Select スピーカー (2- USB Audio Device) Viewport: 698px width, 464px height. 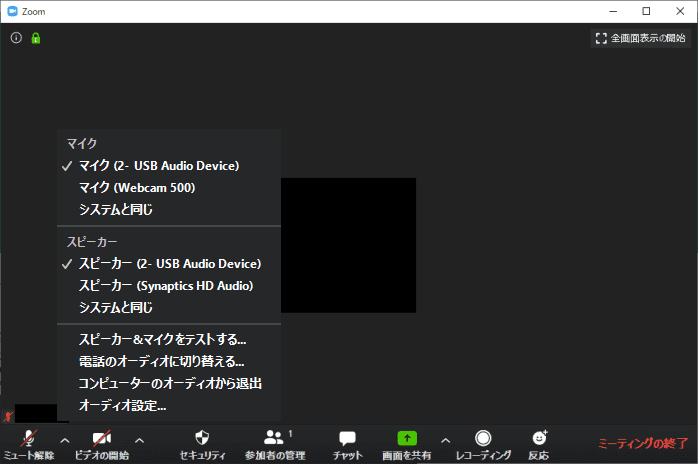click(169, 264)
